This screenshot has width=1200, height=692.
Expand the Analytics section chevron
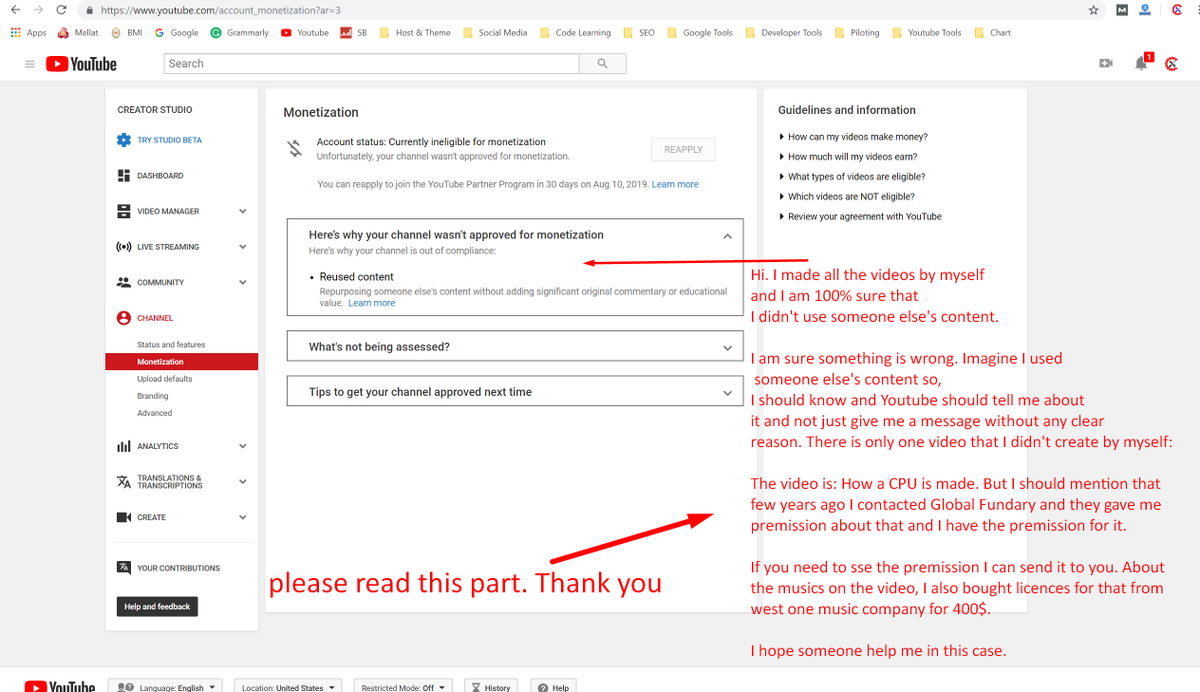pyautogui.click(x=243, y=446)
